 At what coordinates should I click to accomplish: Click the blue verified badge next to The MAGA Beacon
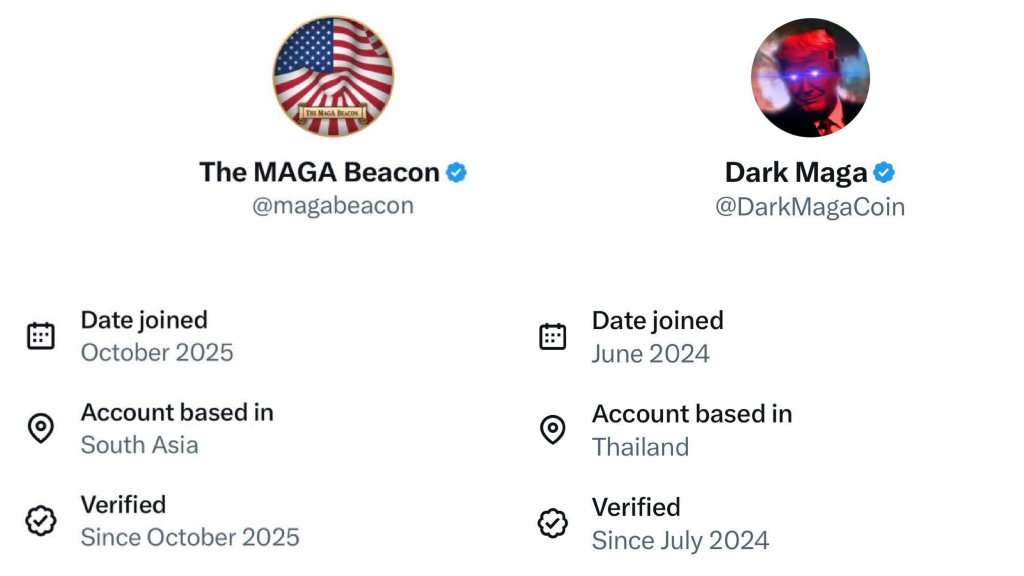click(x=456, y=172)
